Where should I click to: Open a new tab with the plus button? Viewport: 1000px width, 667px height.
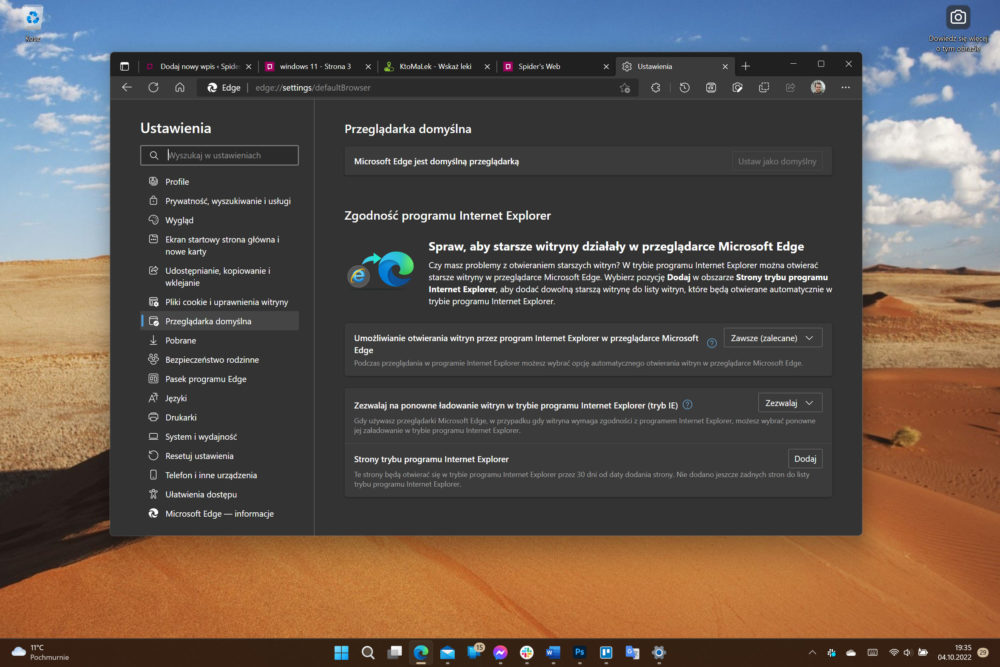(x=746, y=66)
